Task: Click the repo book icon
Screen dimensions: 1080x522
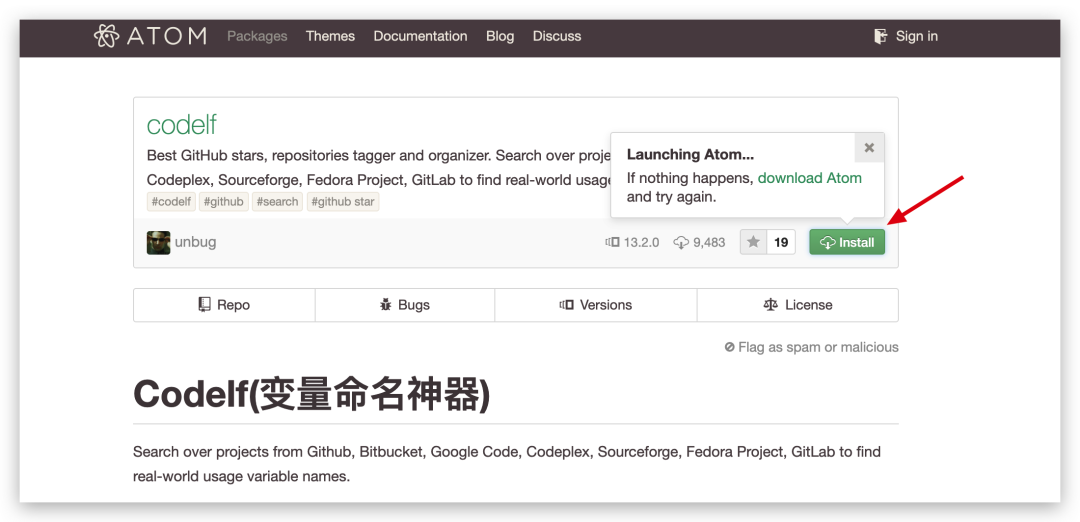Action: point(205,304)
